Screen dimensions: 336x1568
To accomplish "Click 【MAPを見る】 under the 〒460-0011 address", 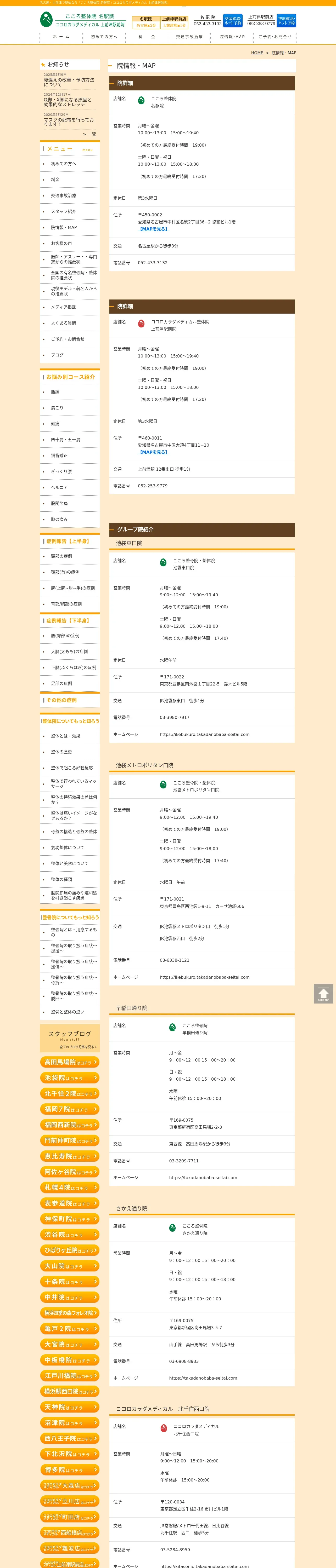I will (153, 452).
